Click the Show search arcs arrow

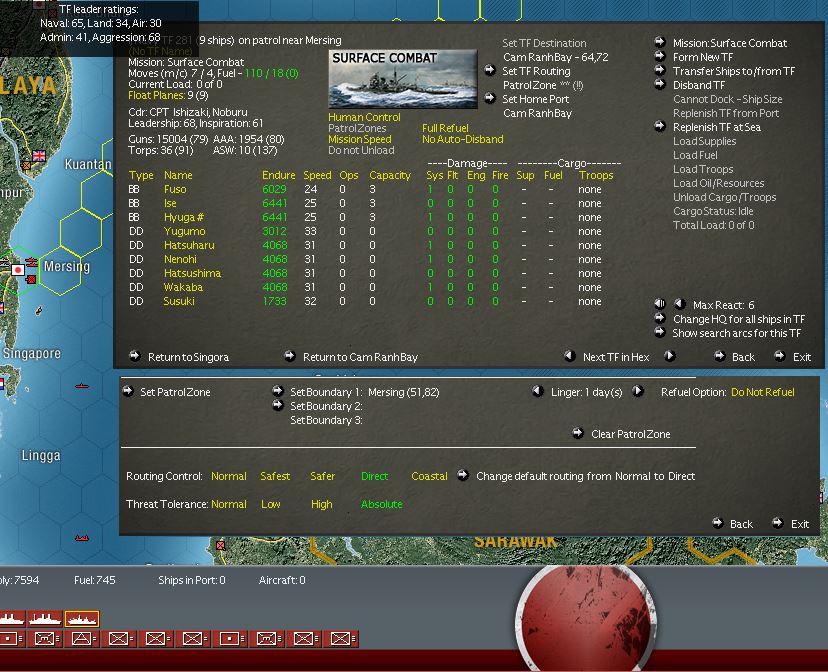tap(660, 332)
